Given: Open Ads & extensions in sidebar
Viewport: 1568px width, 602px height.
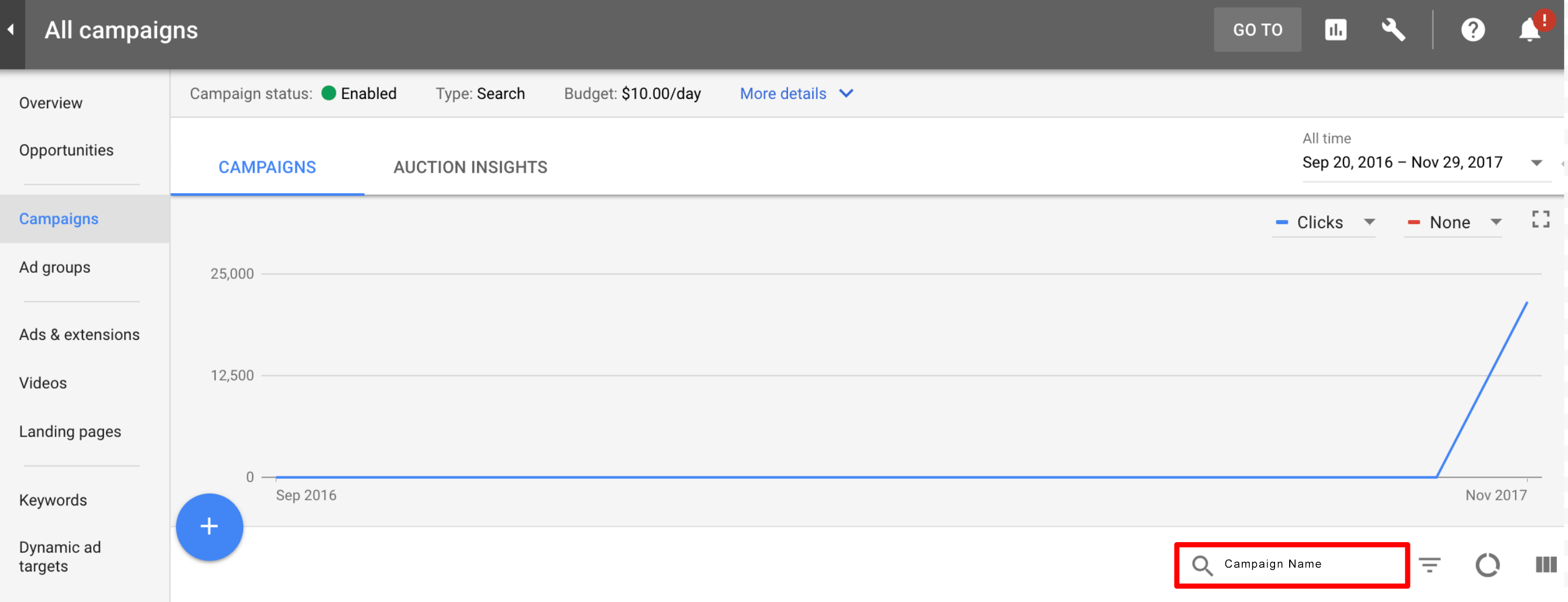Looking at the screenshot, I should pos(79,334).
